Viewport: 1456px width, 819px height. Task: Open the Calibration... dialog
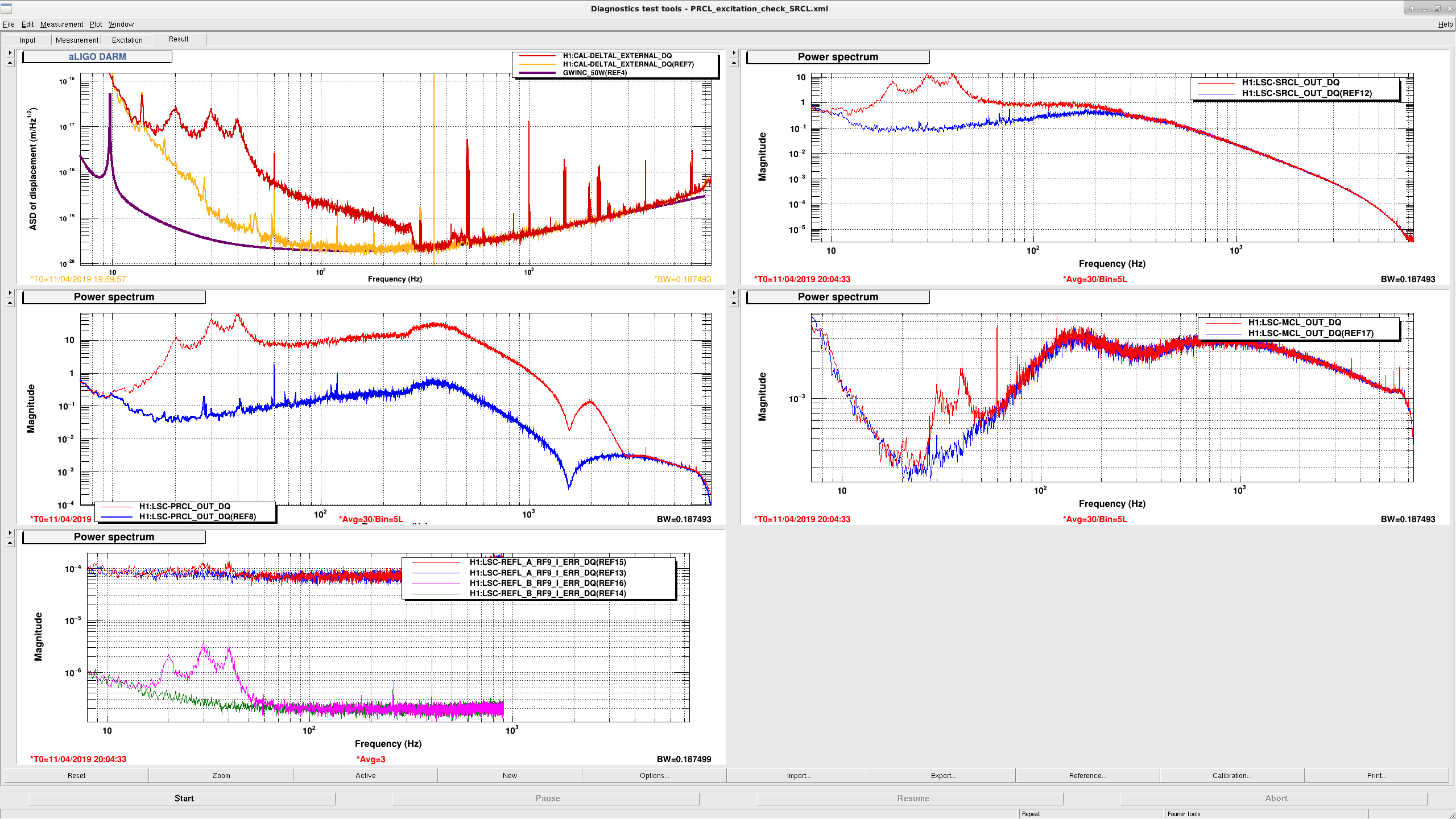coord(1232,775)
